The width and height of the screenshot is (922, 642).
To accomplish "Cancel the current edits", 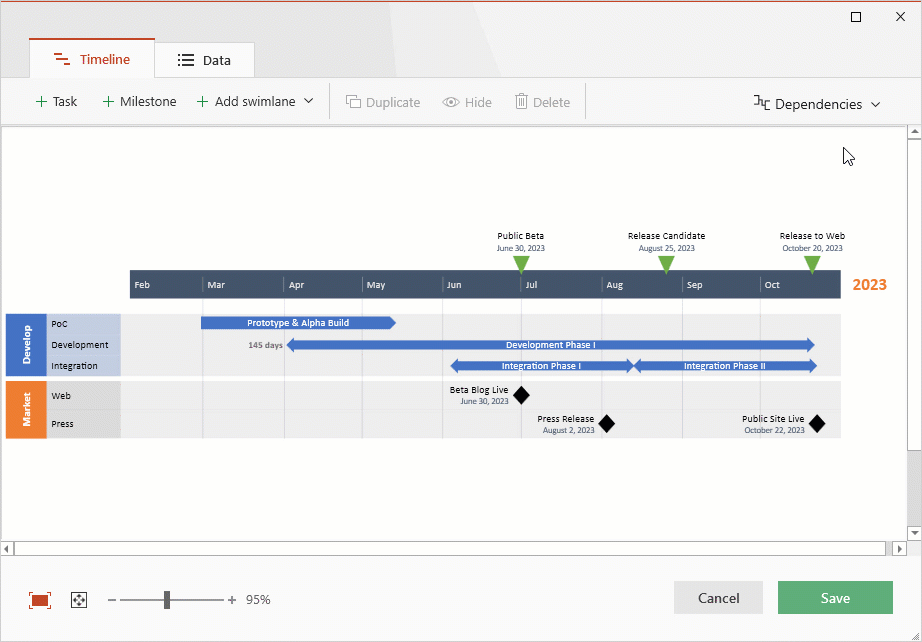I will coord(718,597).
